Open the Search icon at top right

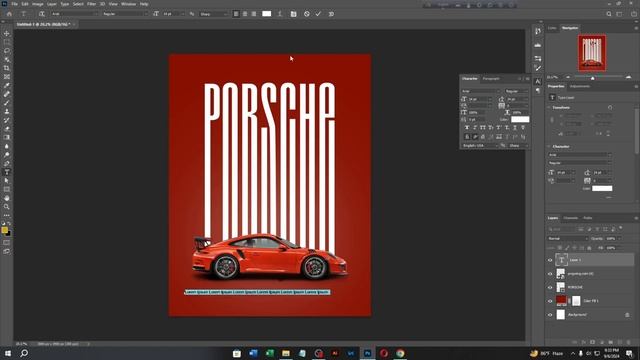[609, 14]
